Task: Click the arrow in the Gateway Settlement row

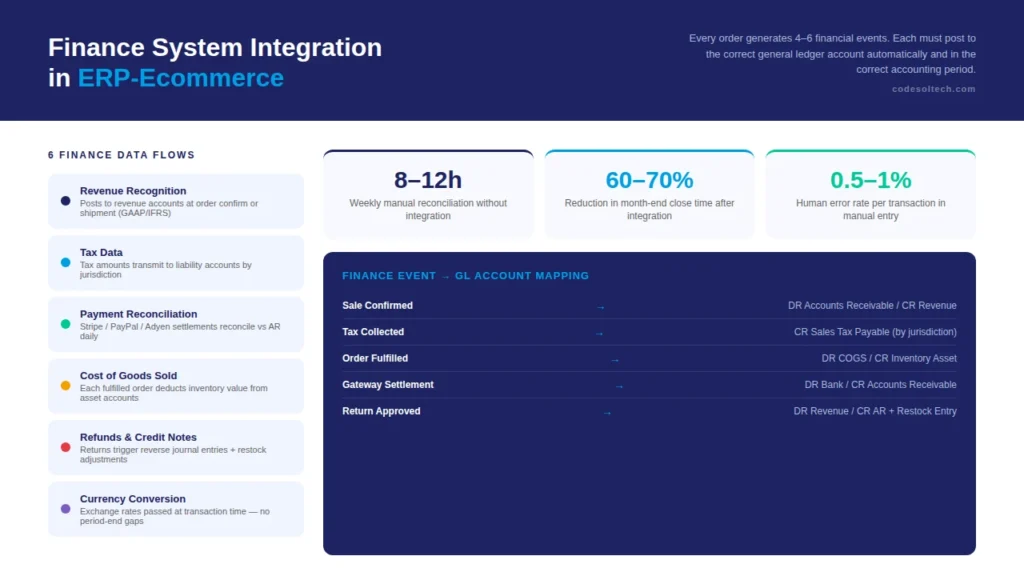Action: tap(619, 387)
